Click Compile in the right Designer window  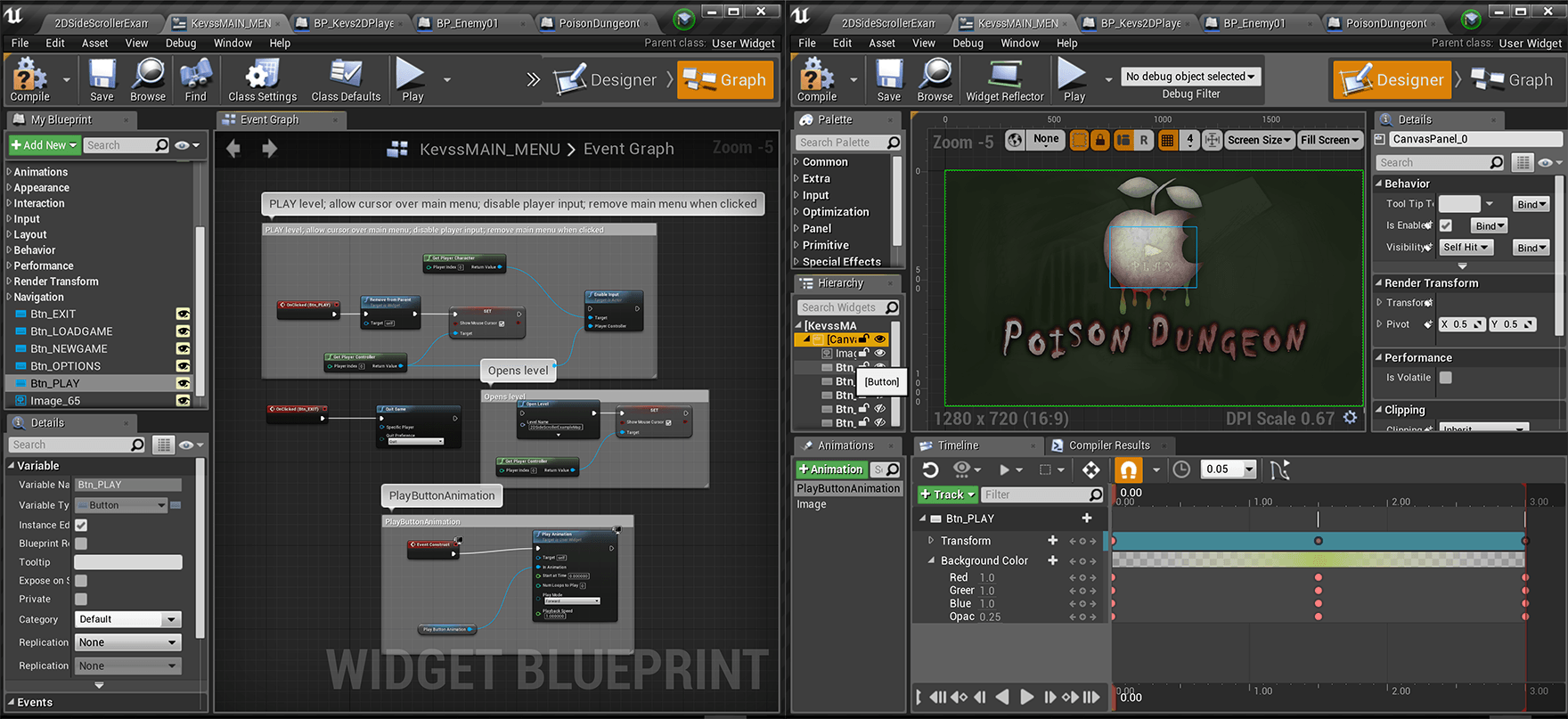[x=816, y=79]
